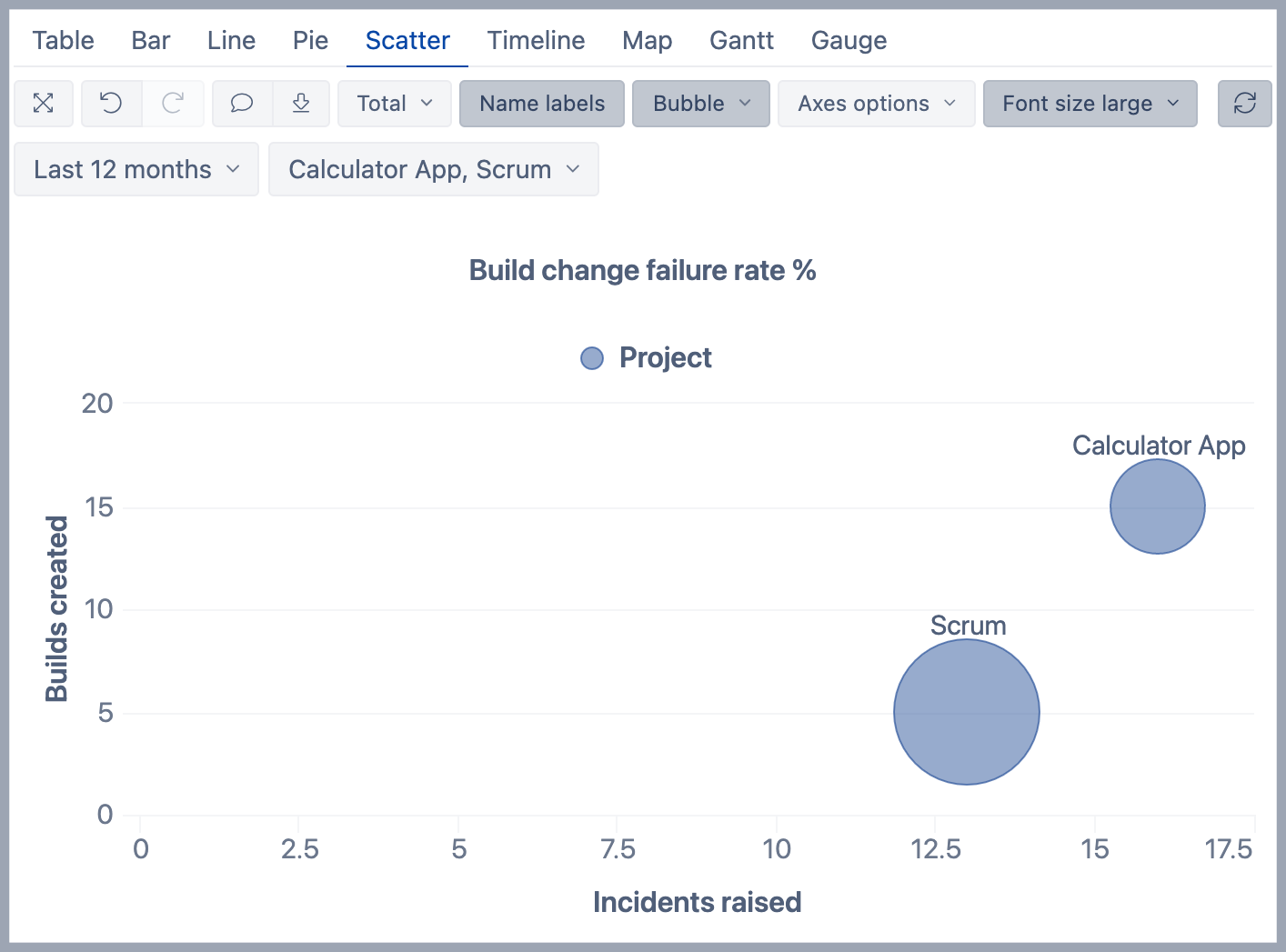The width and height of the screenshot is (1286, 952).
Task: Open the Bubble dropdown
Action: [700, 104]
